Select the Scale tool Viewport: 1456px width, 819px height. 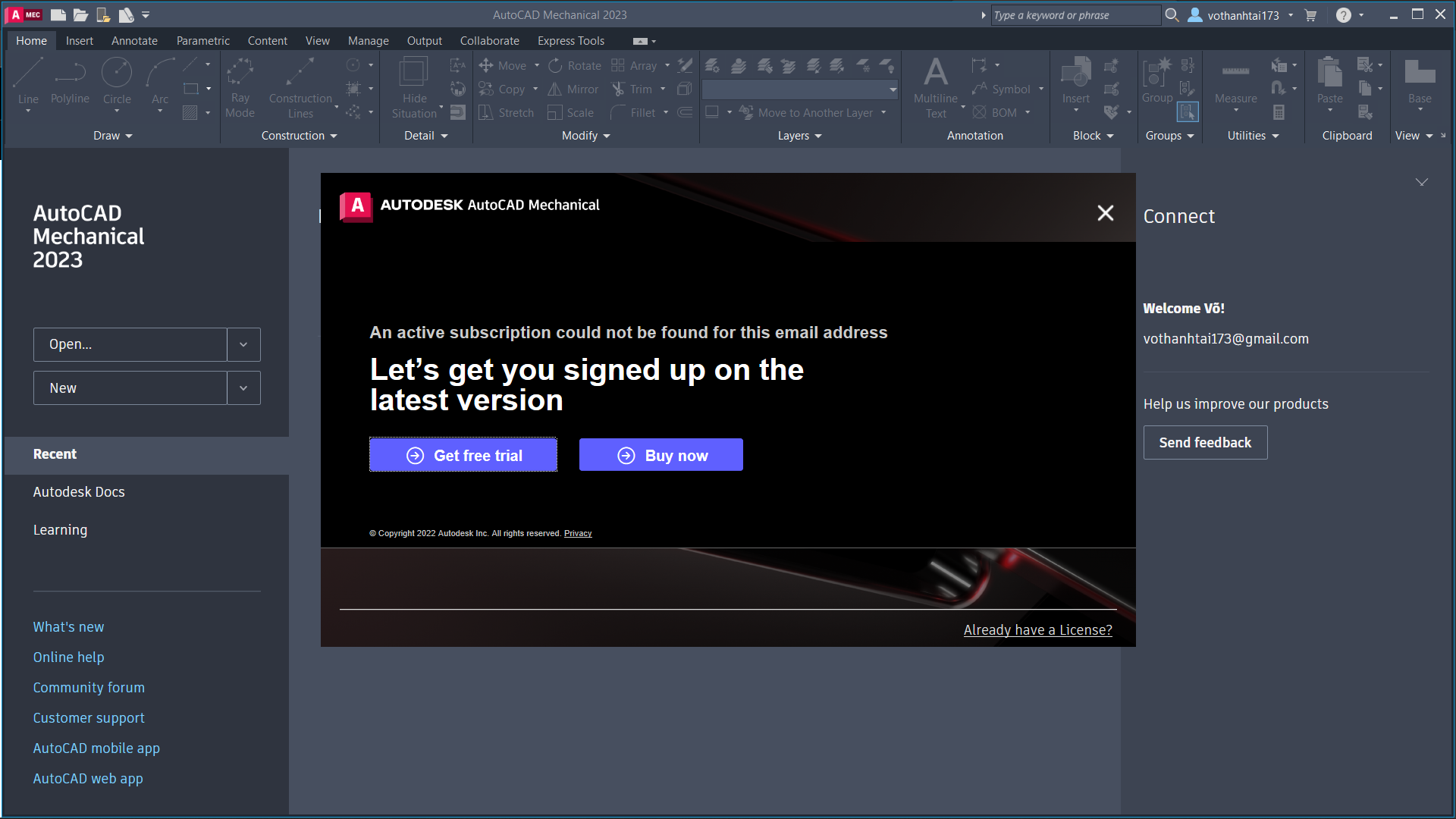[x=571, y=113]
